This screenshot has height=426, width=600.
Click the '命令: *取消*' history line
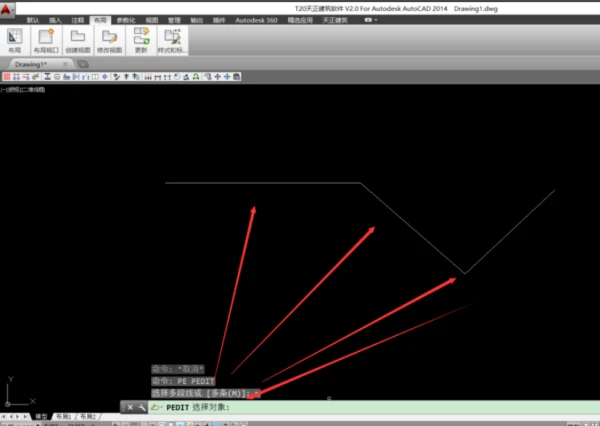coord(178,369)
